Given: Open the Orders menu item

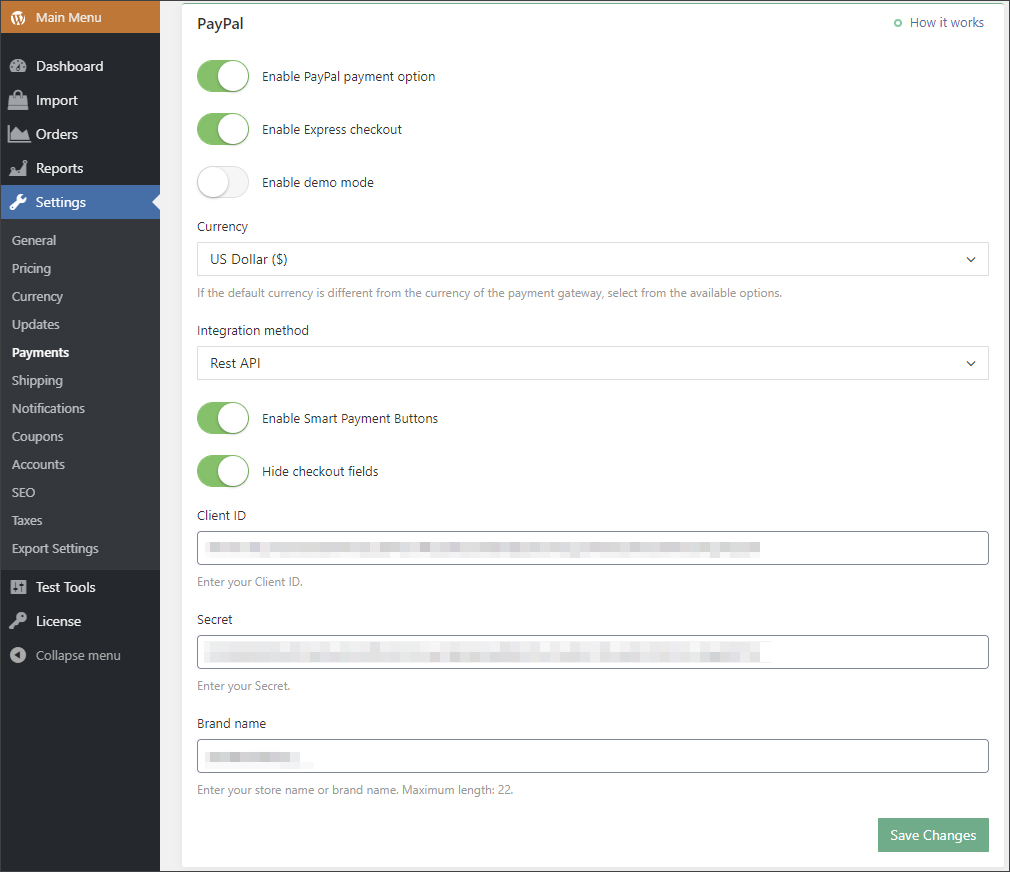Looking at the screenshot, I should click(x=80, y=134).
